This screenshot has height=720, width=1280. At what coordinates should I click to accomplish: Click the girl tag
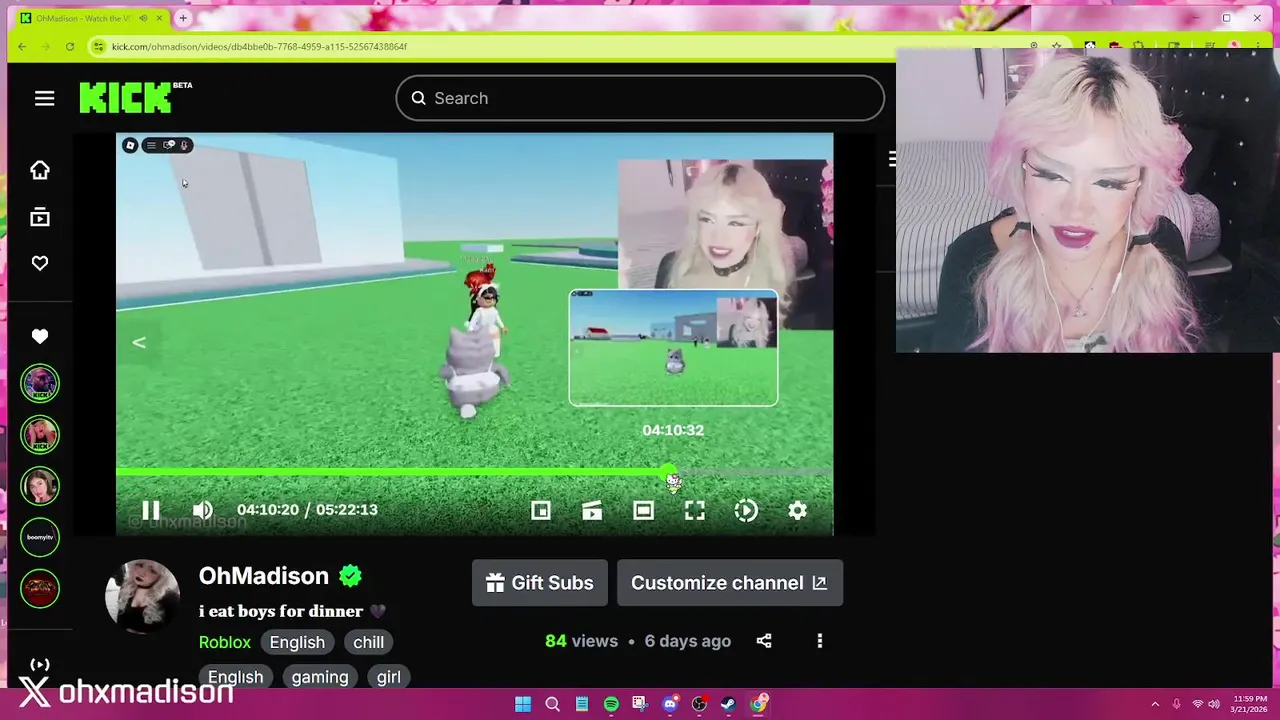tap(389, 677)
